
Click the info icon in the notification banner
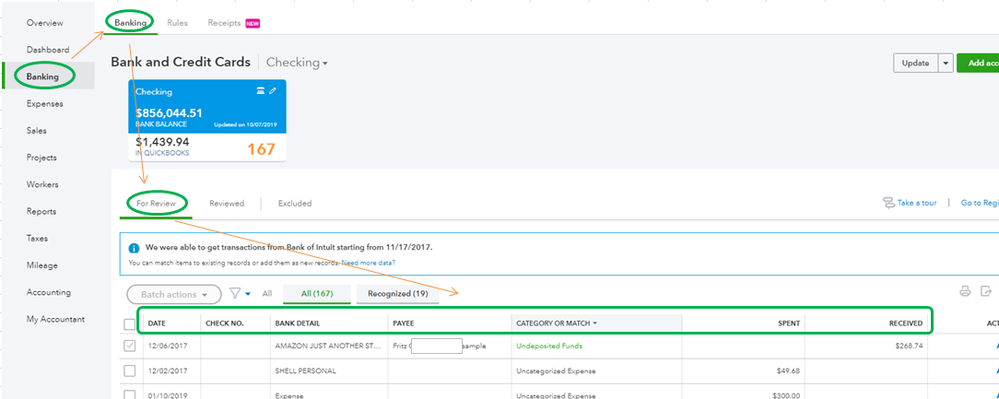(134, 248)
